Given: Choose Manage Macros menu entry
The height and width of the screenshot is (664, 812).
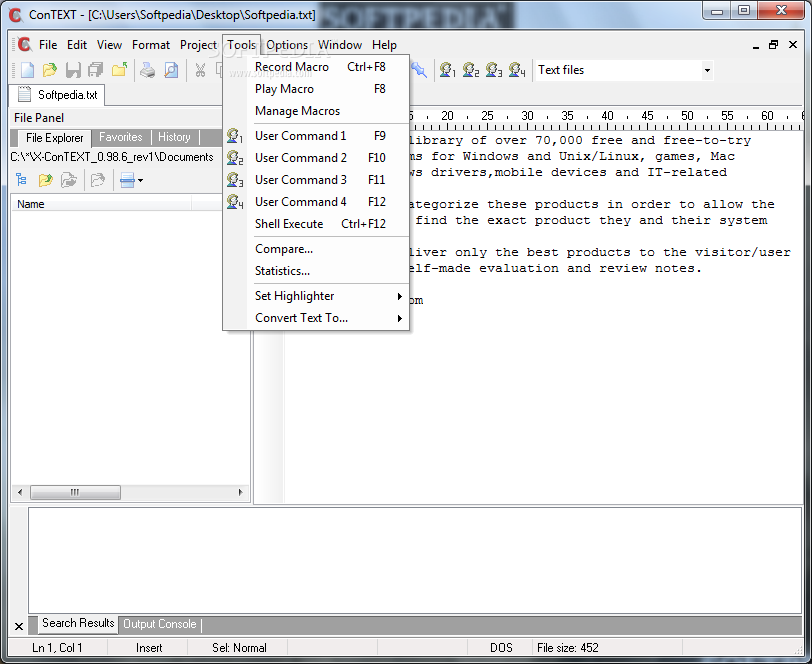Looking at the screenshot, I should [316, 111].
